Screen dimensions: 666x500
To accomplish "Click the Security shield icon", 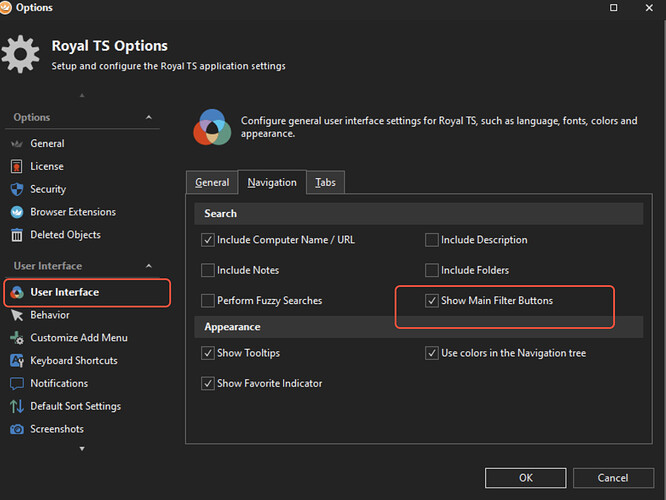I will 17,190.
